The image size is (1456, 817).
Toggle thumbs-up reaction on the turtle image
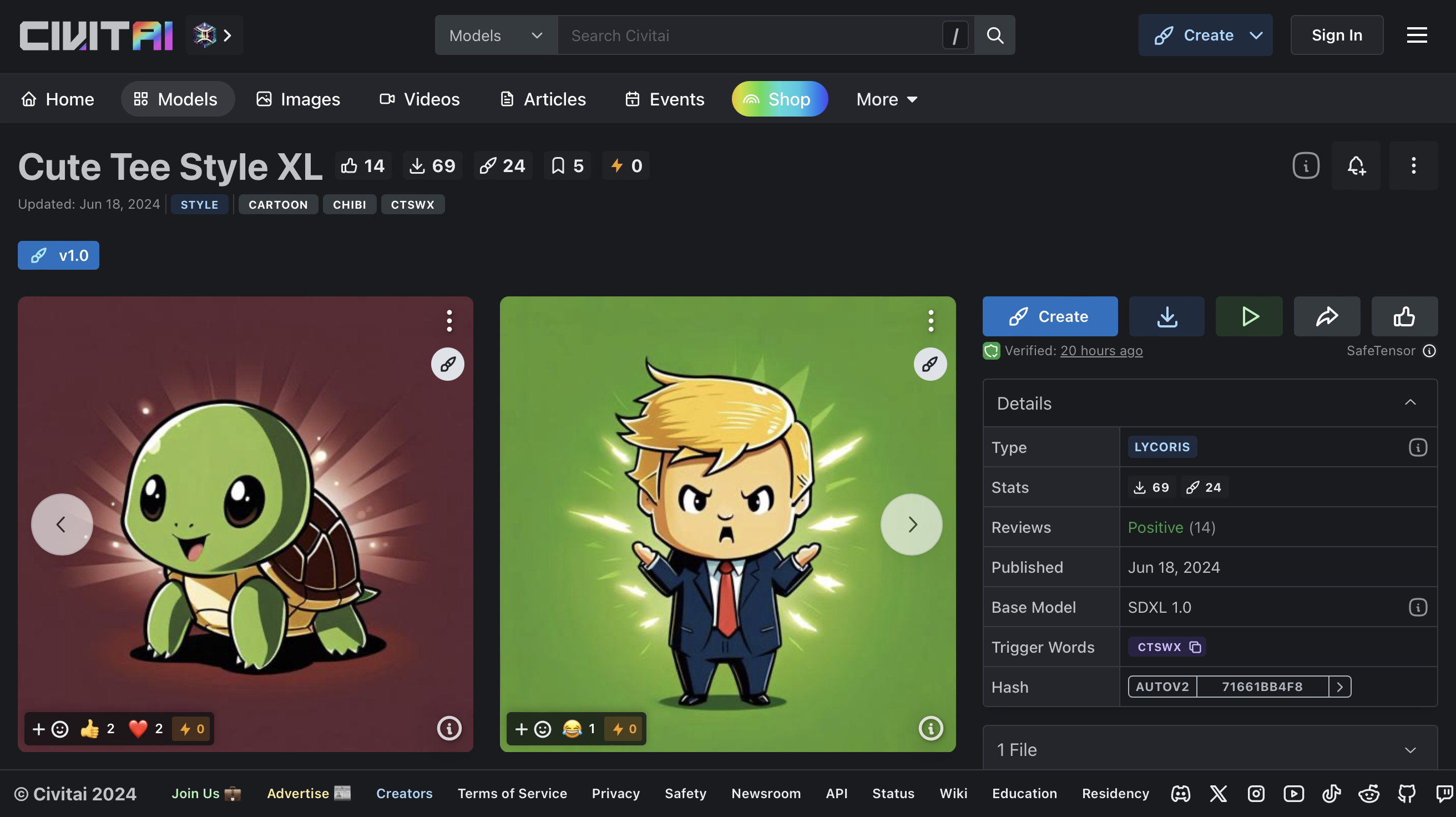click(x=97, y=729)
